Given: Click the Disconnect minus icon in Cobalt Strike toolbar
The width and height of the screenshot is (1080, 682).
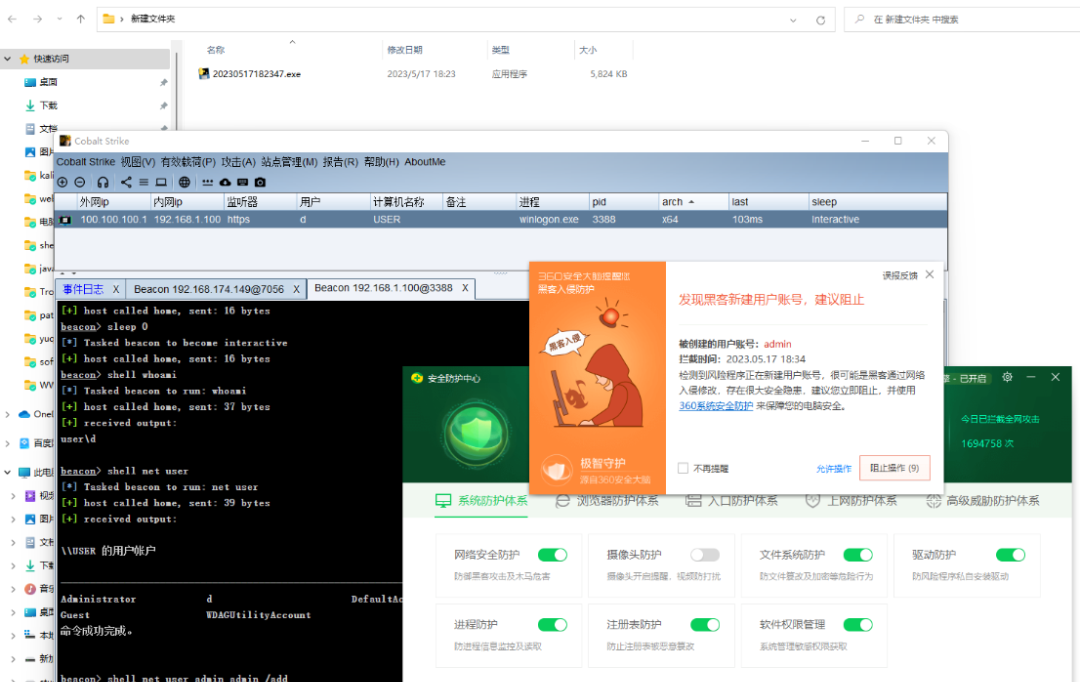Looking at the screenshot, I should [80, 183].
